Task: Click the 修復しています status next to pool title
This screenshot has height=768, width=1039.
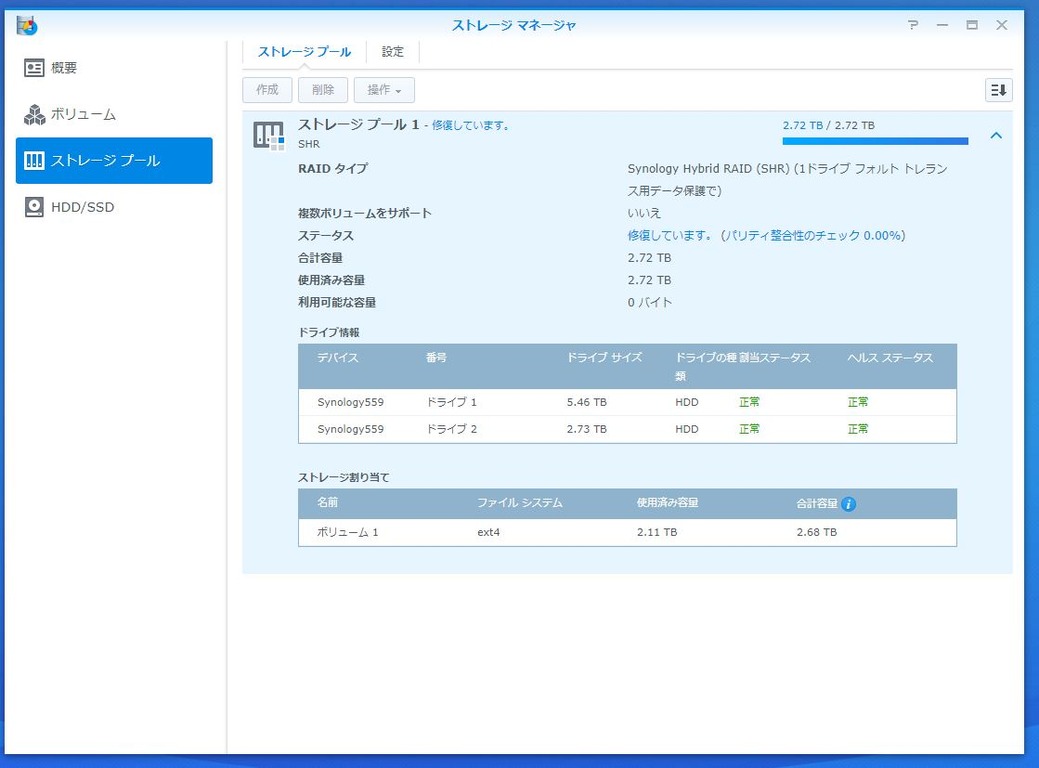Action: click(x=470, y=125)
